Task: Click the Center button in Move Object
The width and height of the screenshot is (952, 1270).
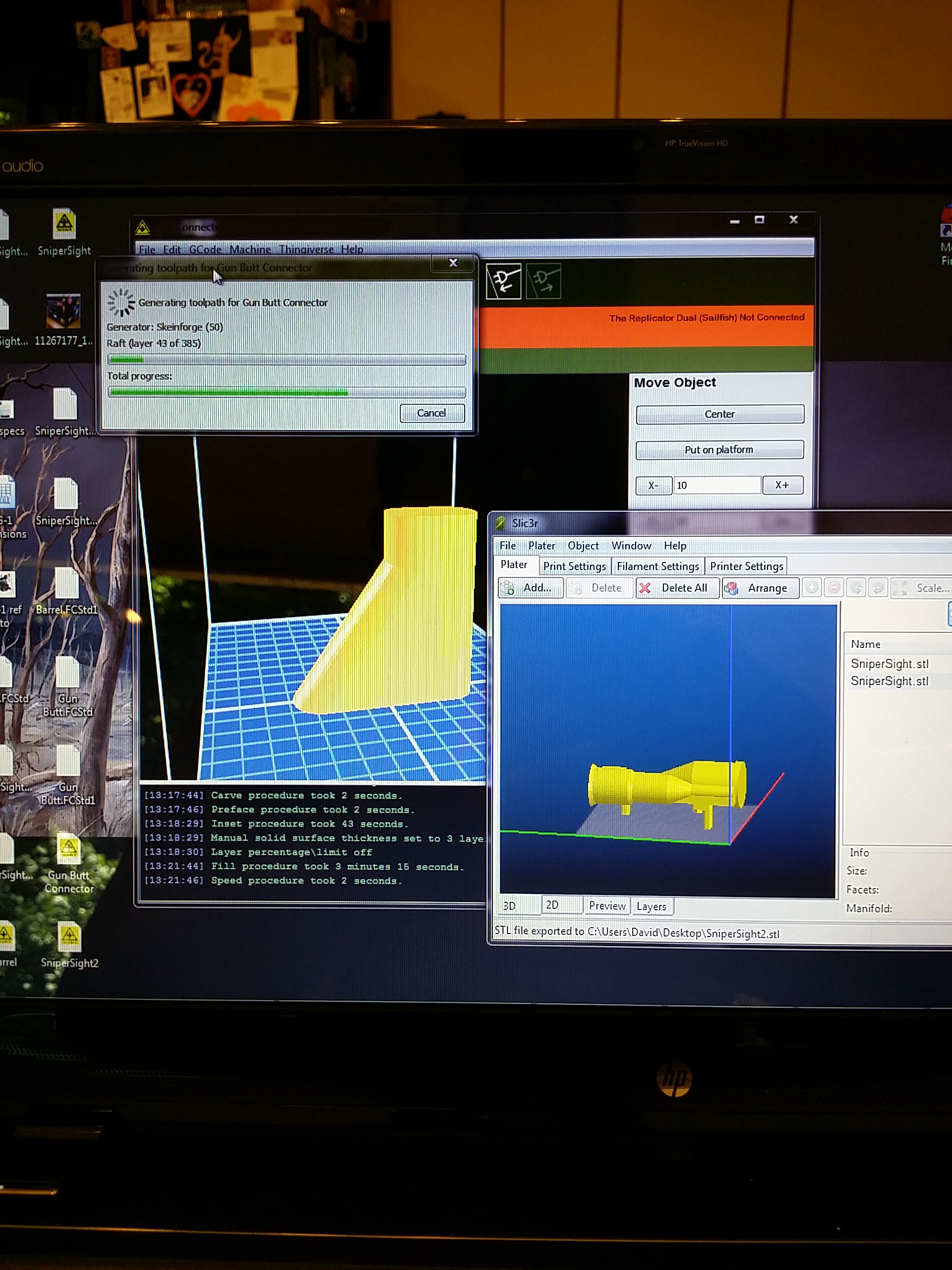Action: point(719,414)
